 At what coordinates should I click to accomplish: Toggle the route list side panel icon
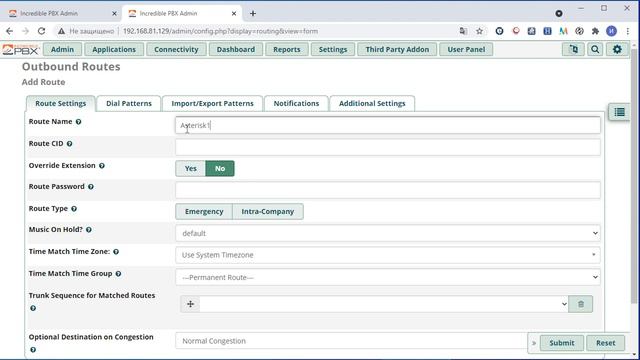(x=619, y=112)
